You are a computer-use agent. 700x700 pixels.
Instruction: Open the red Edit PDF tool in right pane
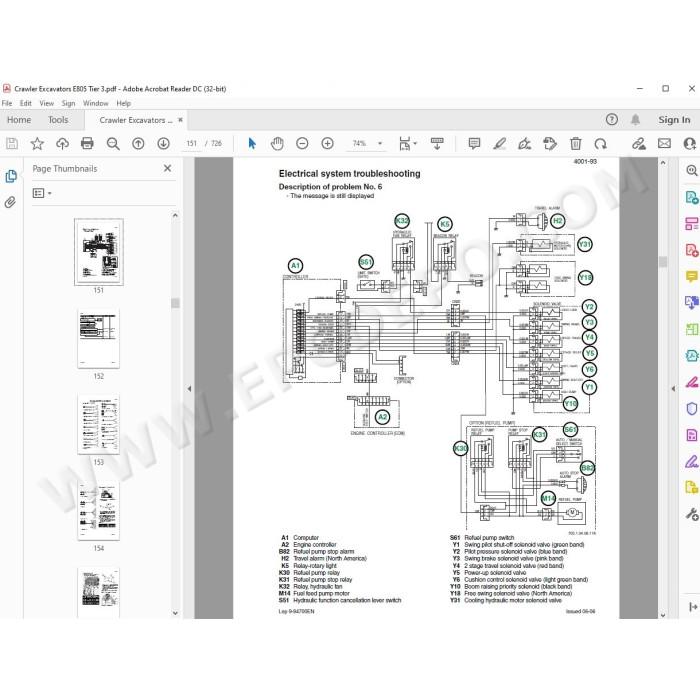pos(692,223)
